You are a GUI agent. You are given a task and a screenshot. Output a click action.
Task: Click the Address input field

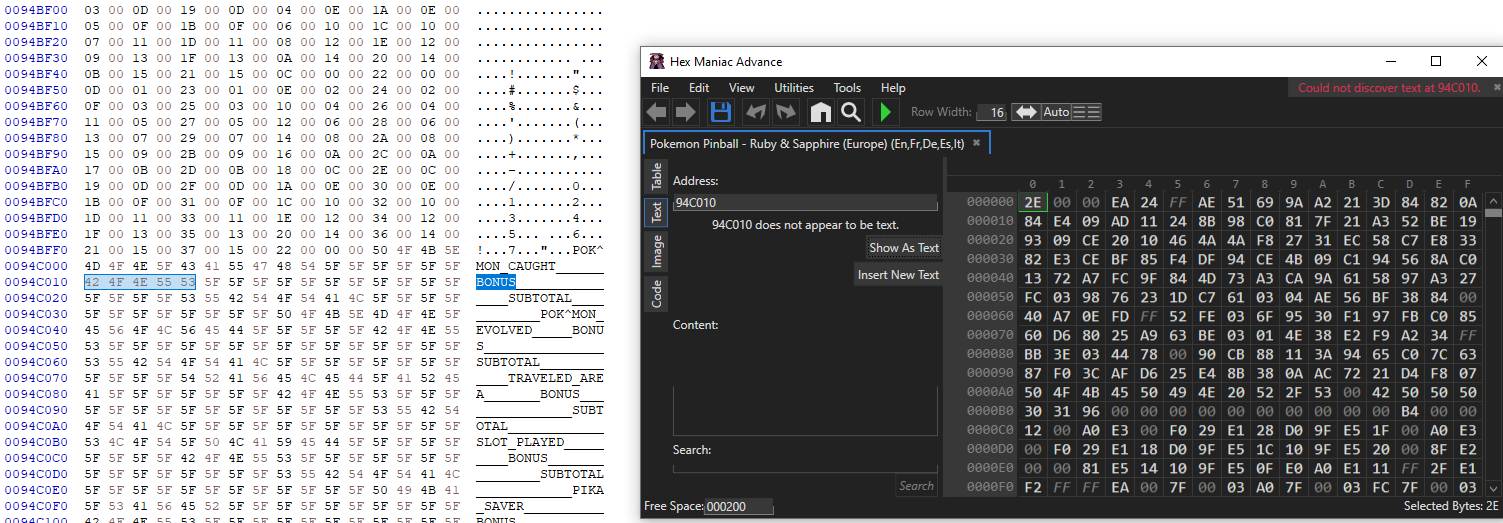click(805, 203)
